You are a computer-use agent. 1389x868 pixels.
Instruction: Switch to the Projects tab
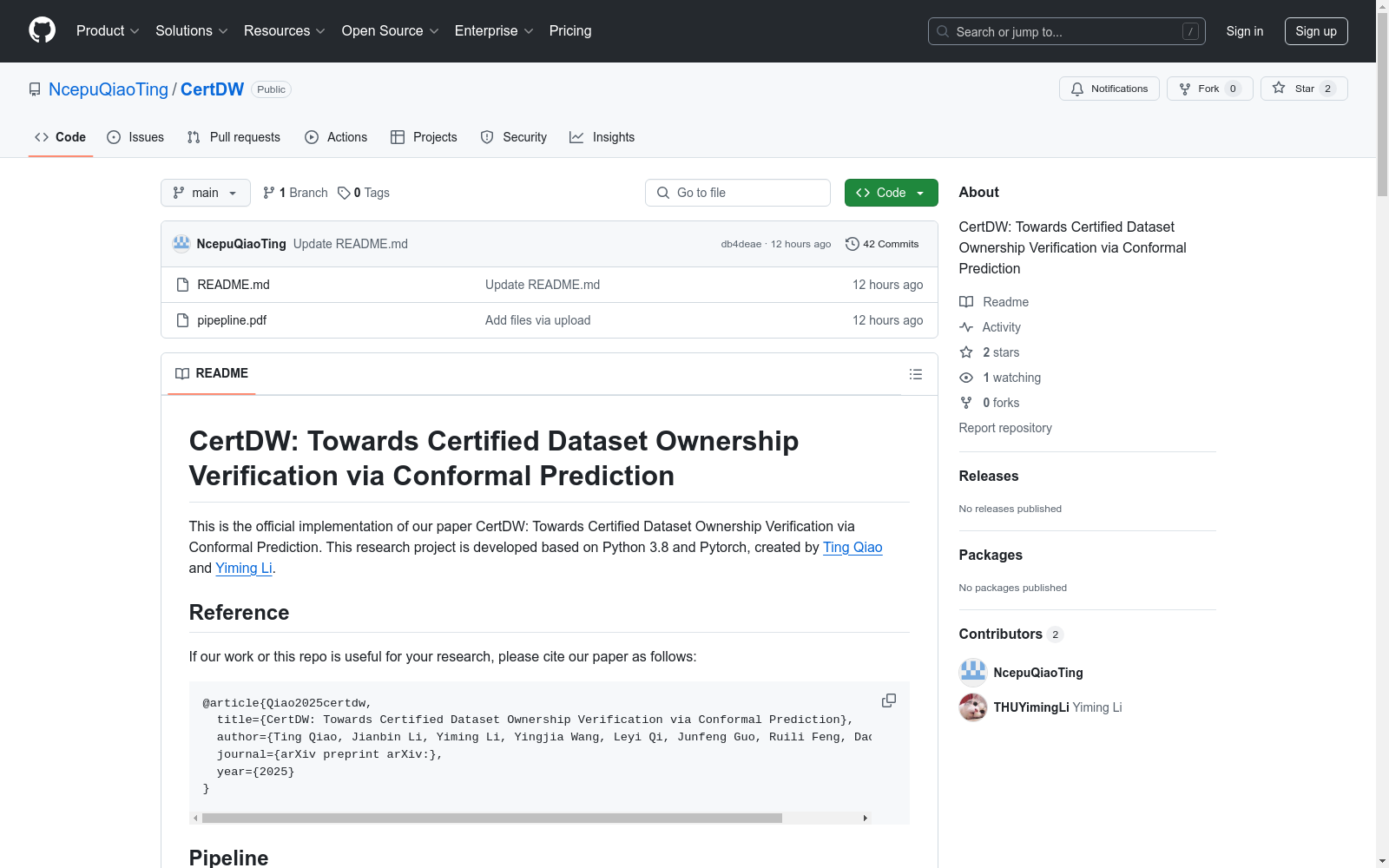424,137
